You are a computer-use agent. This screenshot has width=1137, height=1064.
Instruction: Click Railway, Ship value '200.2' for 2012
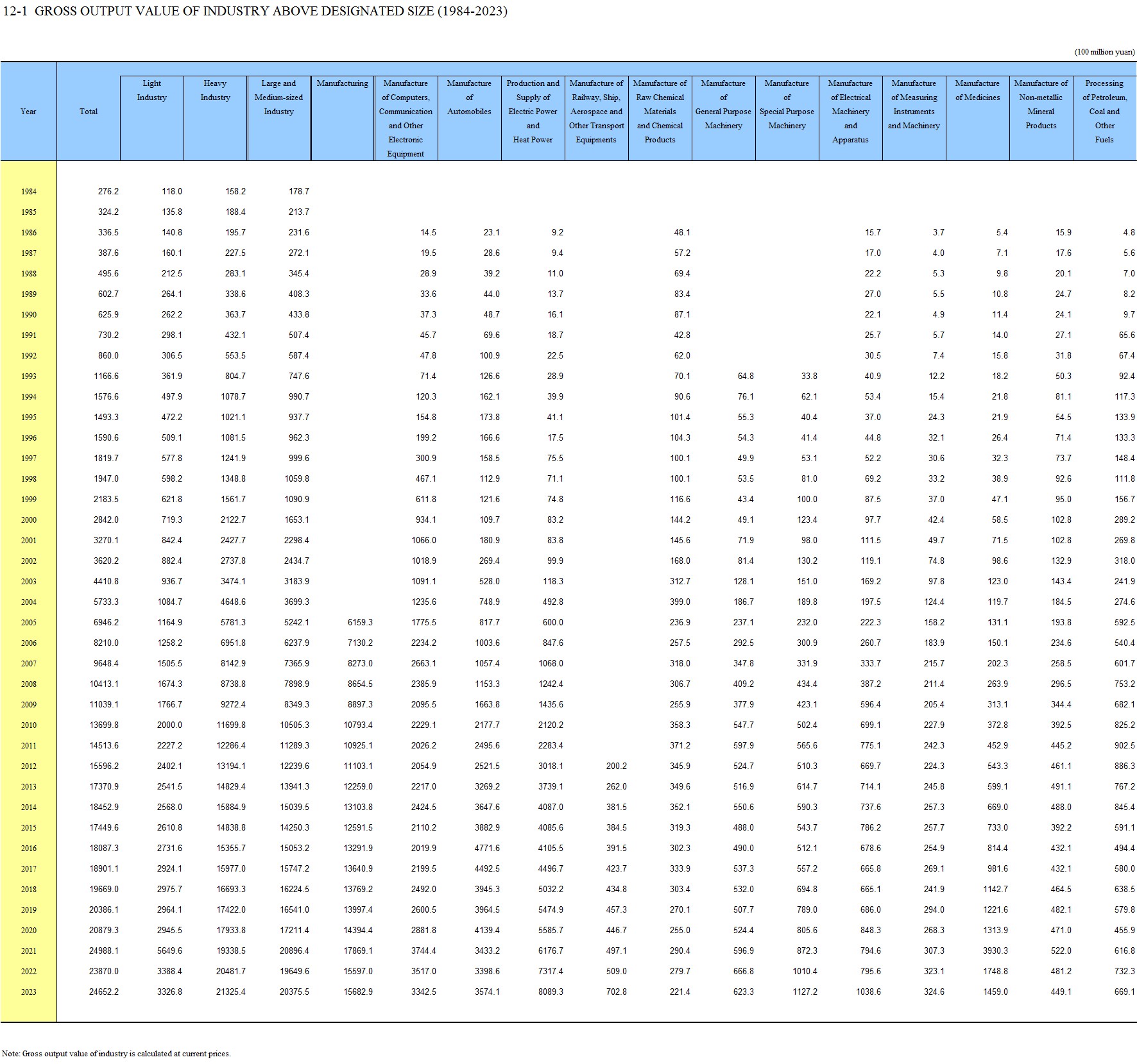pyautogui.click(x=616, y=766)
